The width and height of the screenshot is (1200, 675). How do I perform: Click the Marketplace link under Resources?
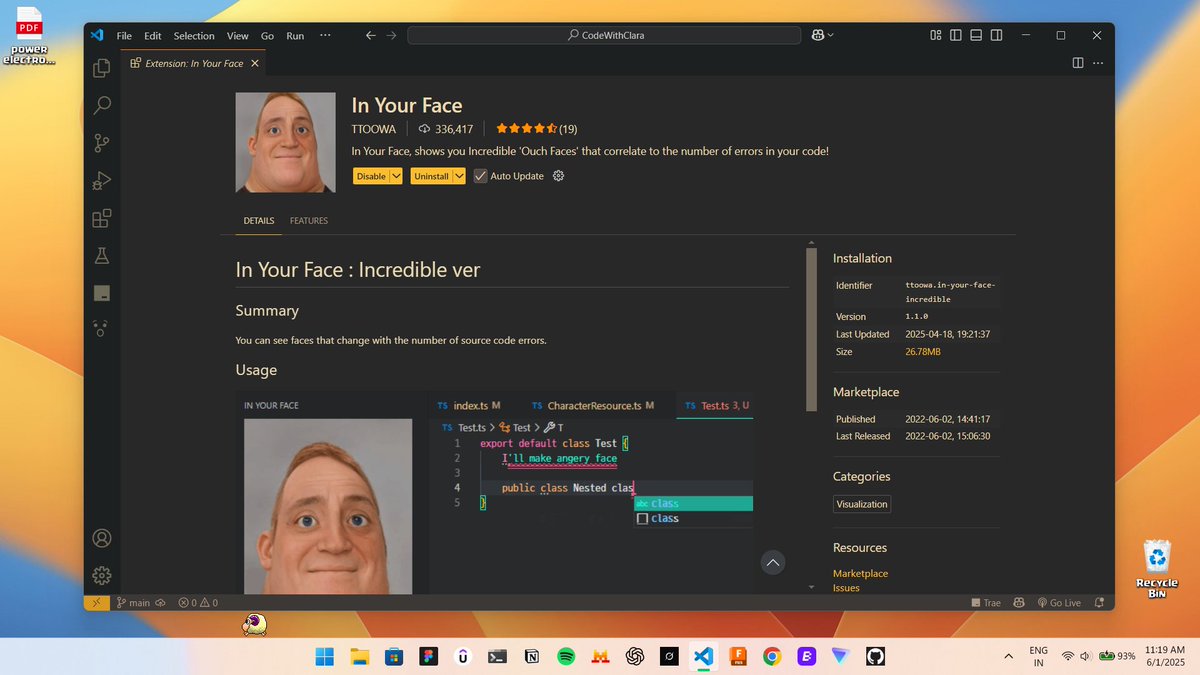tap(860, 572)
